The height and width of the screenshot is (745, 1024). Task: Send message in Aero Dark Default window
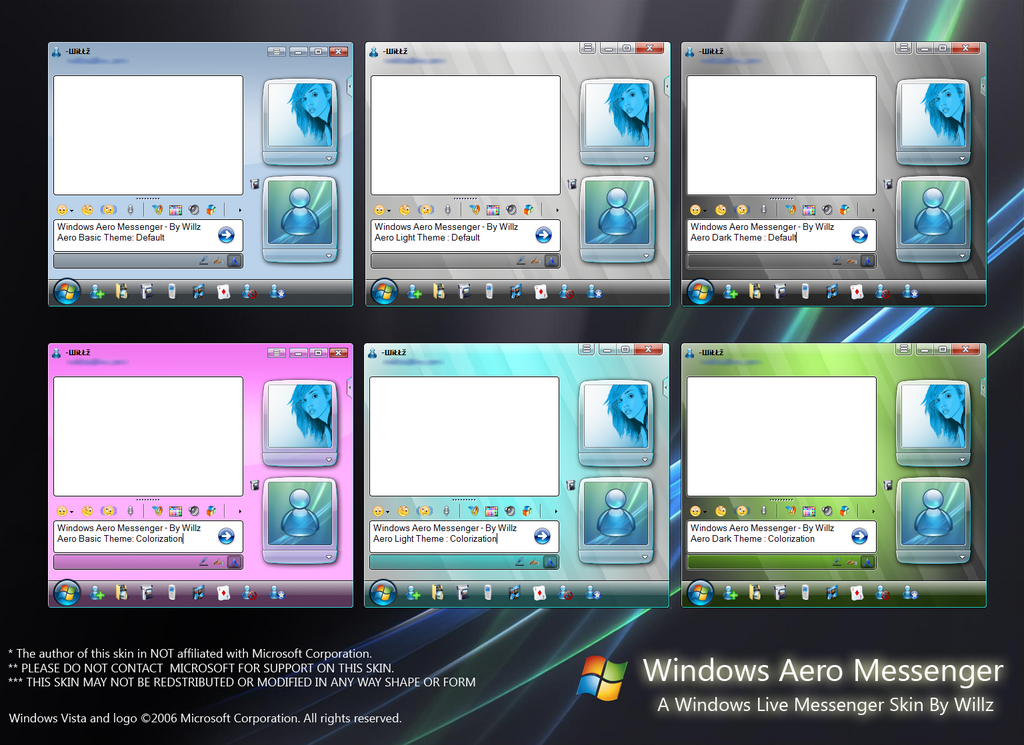pos(860,235)
